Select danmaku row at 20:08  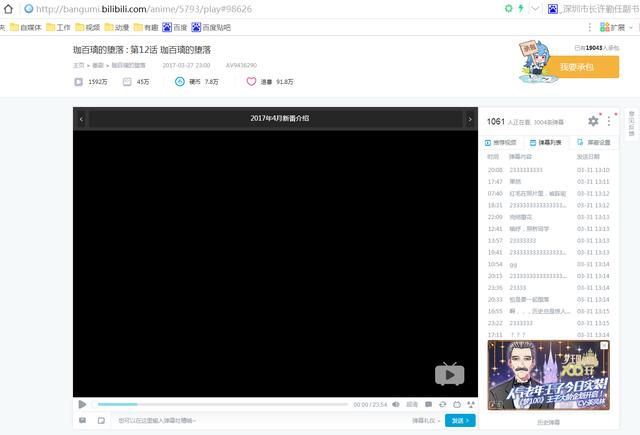click(549, 170)
